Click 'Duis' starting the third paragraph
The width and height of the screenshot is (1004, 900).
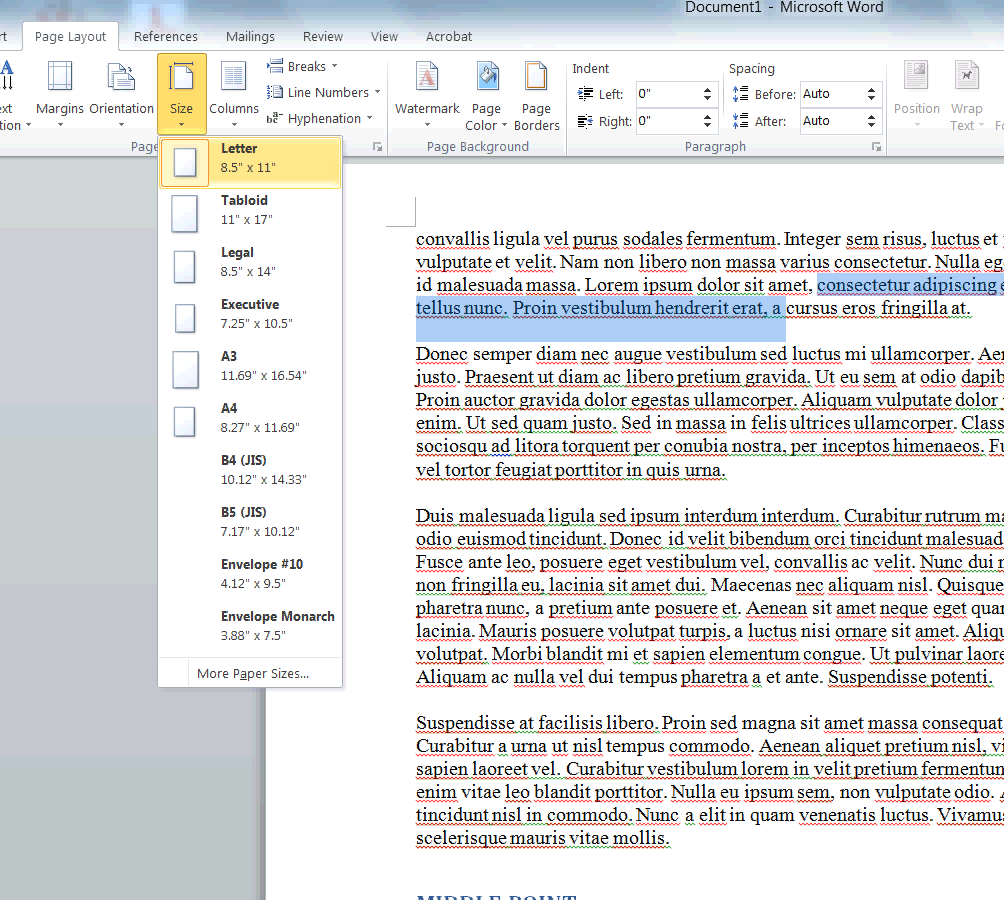[435, 516]
